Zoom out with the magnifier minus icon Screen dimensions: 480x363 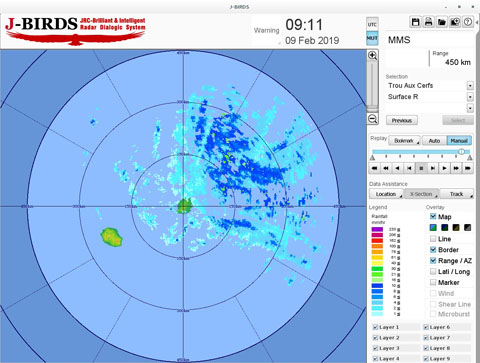pos(372,119)
